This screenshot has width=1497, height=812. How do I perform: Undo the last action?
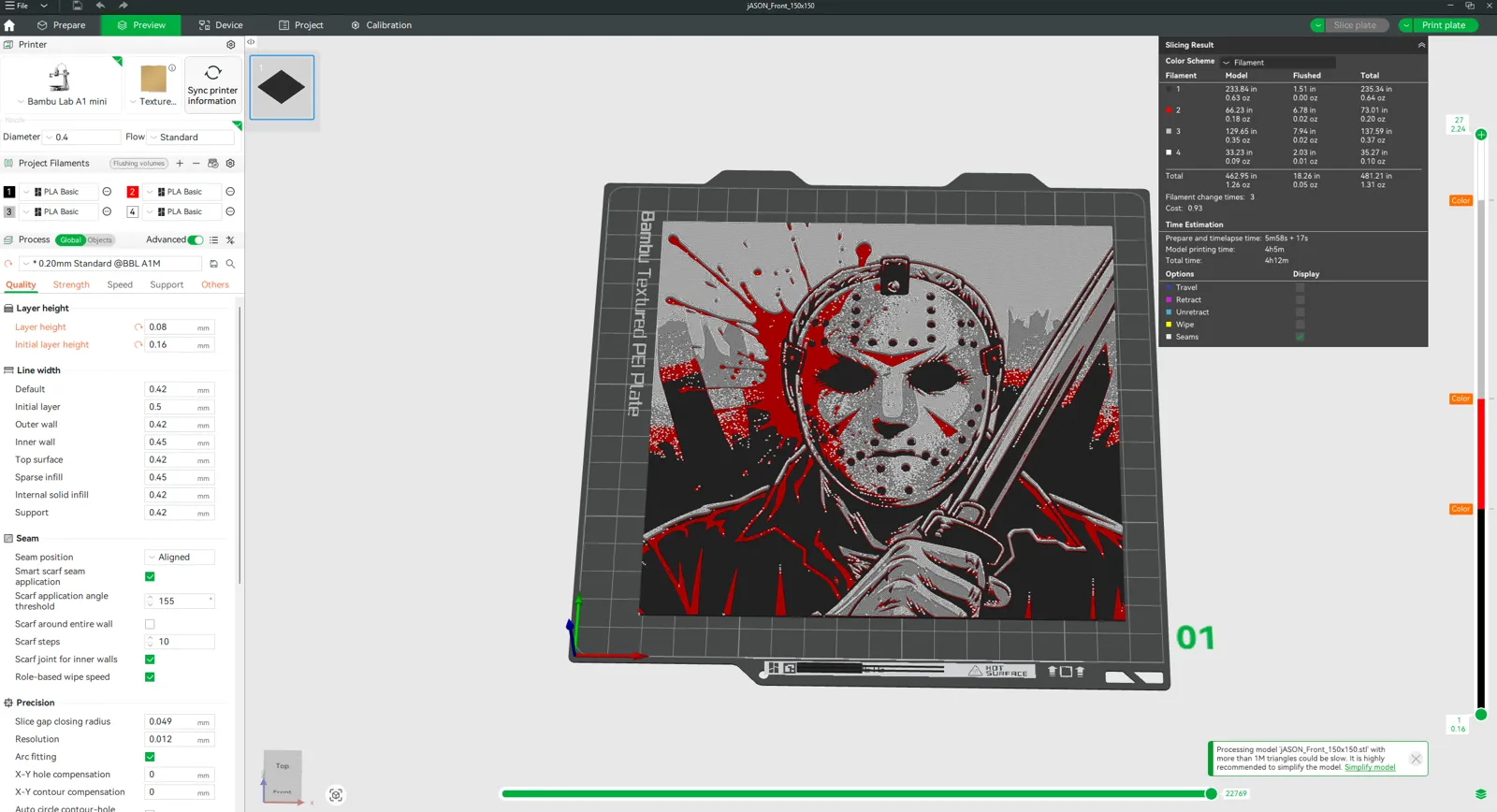(x=100, y=6)
